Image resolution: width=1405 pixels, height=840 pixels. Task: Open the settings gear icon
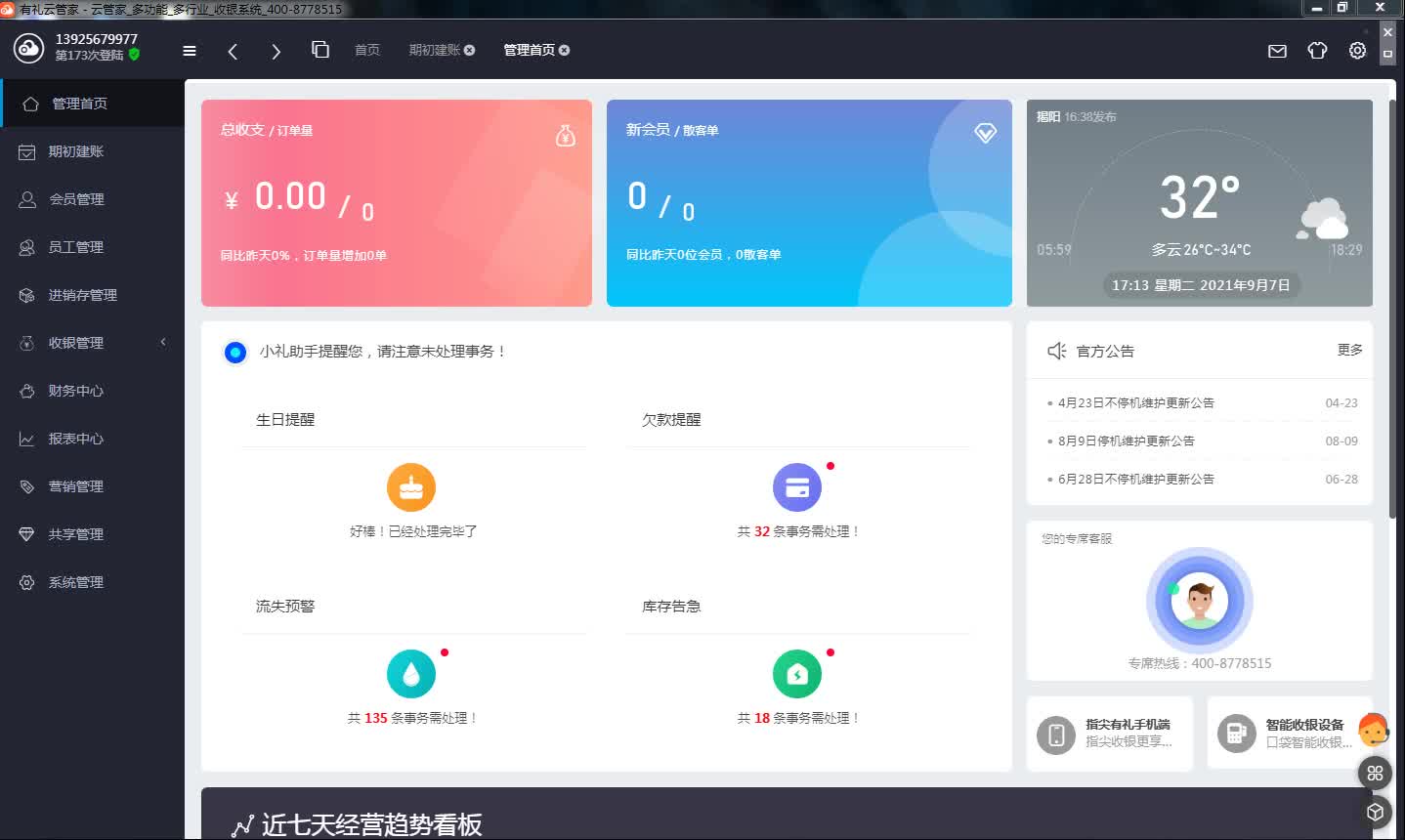(1356, 50)
